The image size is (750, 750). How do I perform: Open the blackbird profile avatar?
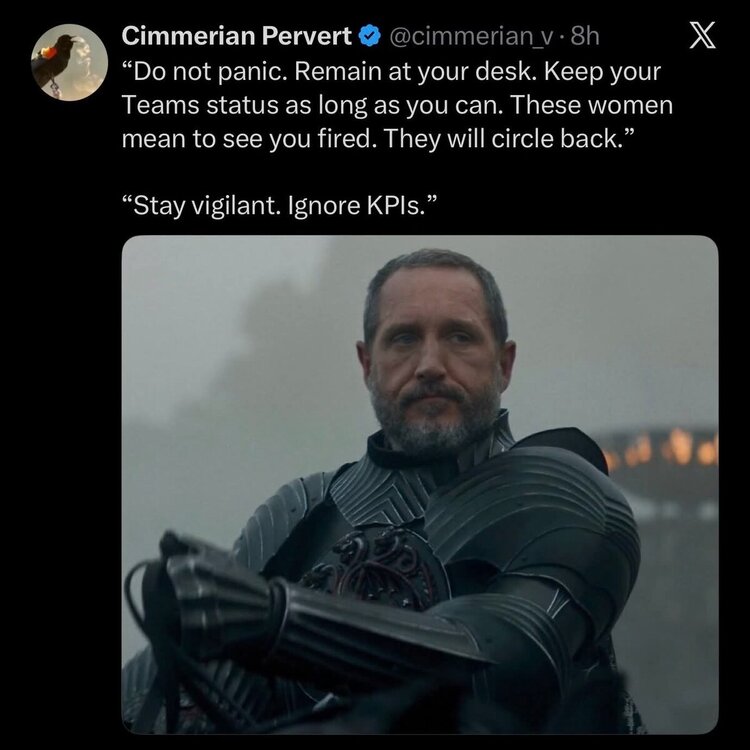click(69, 62)
